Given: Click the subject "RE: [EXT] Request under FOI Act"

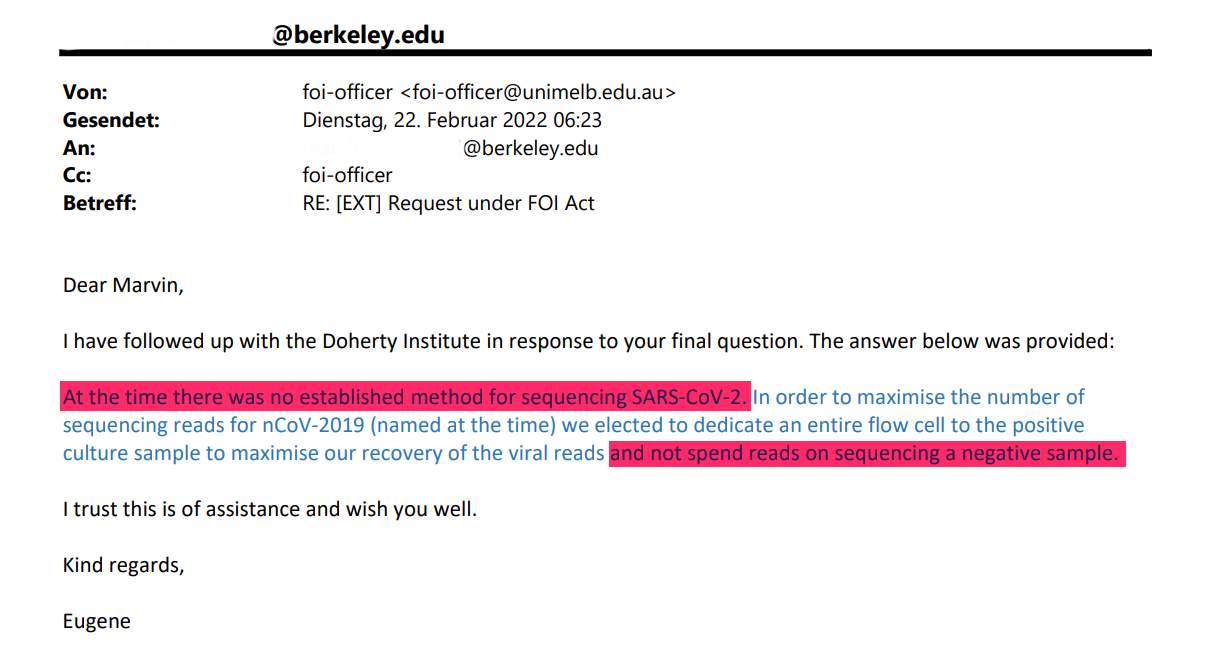Looking at the screenshot, I should tap(448, 204).
